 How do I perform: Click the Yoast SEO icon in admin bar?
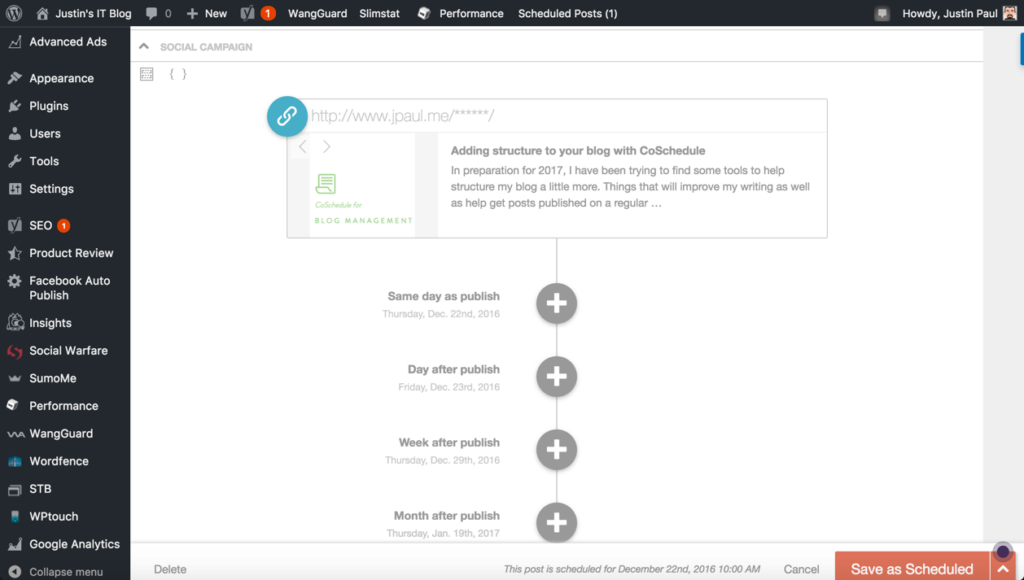pos(248,13)
